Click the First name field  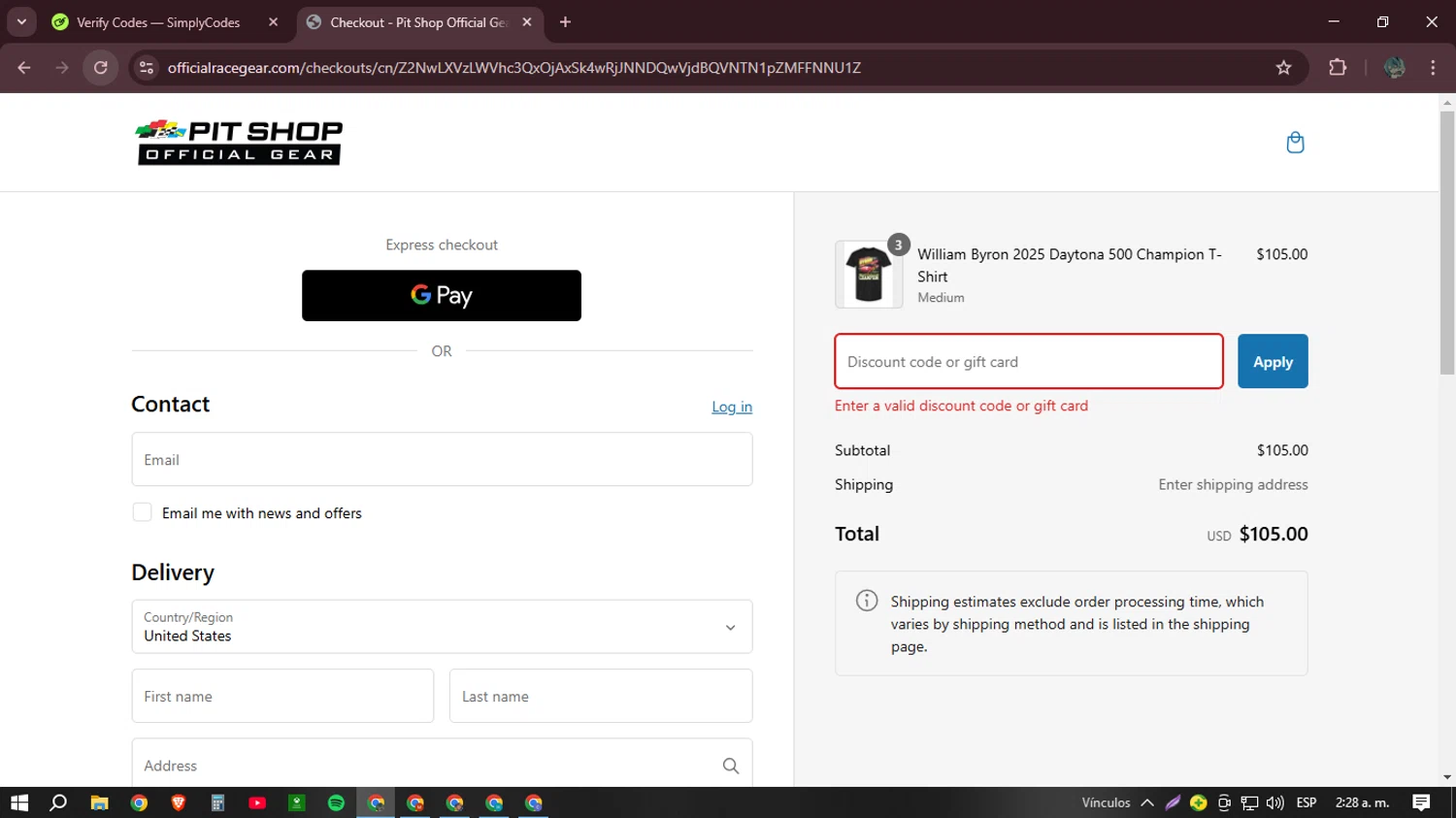(x=282, y=696)
